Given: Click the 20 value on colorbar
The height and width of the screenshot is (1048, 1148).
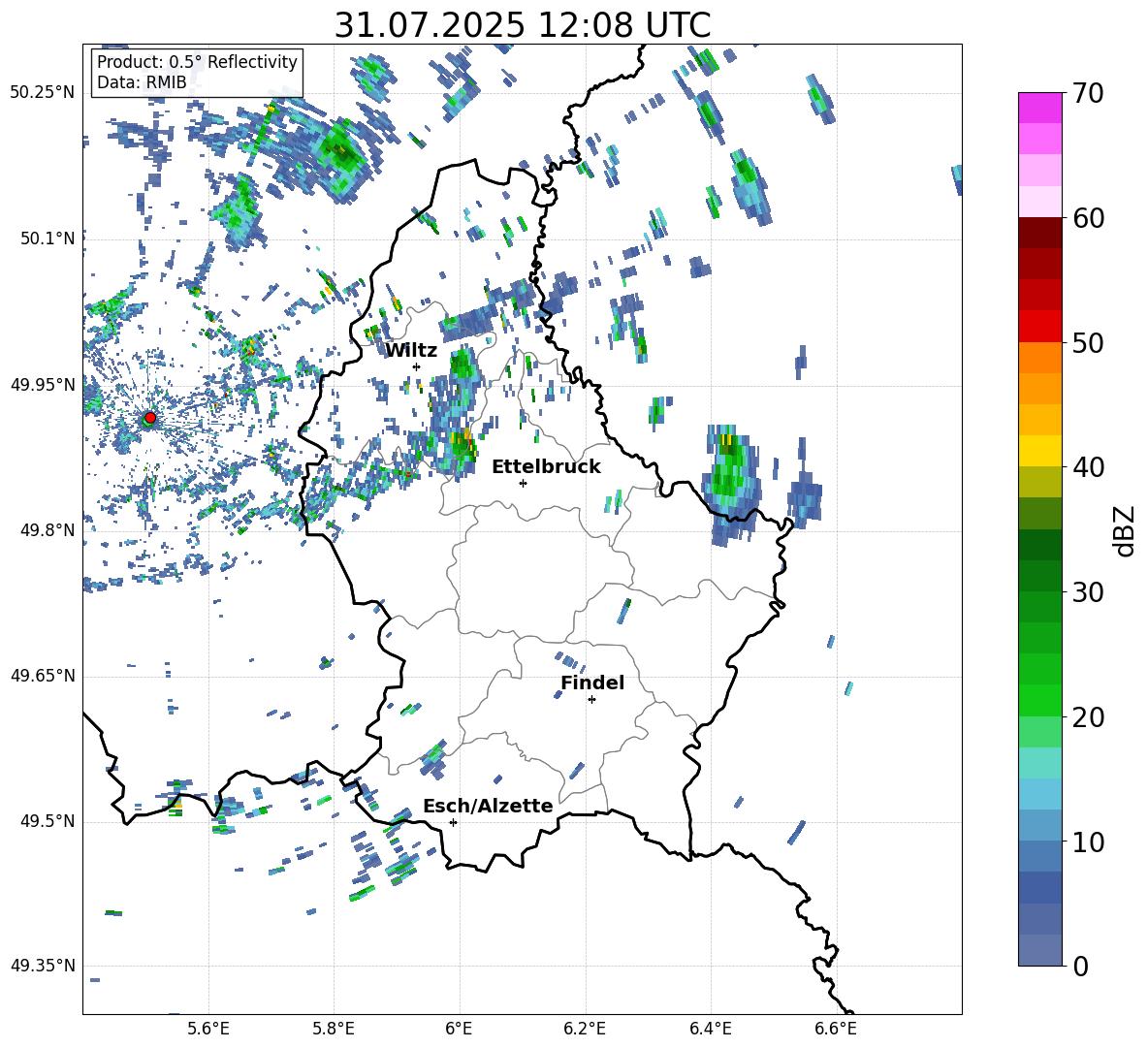Looking at the screenshot, I should (x=1088, y=717).
